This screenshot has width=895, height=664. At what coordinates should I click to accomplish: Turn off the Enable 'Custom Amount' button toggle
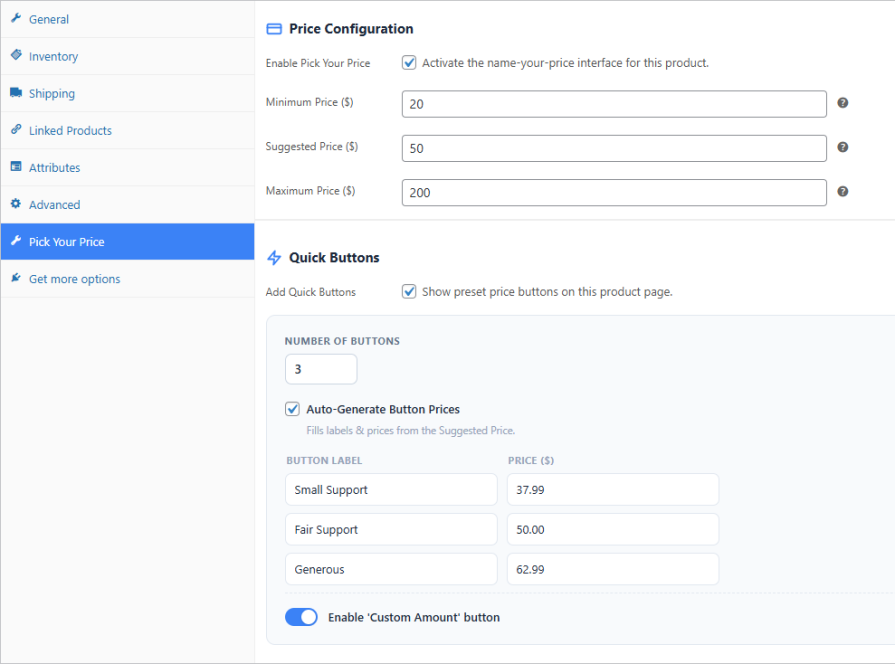click(301, 617)
